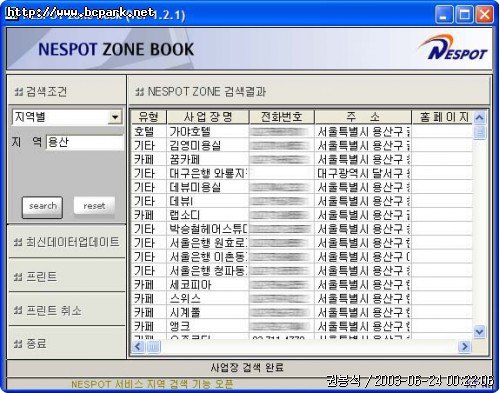
Task: Sort by 전화번호 column header
Action: [282, 117]
